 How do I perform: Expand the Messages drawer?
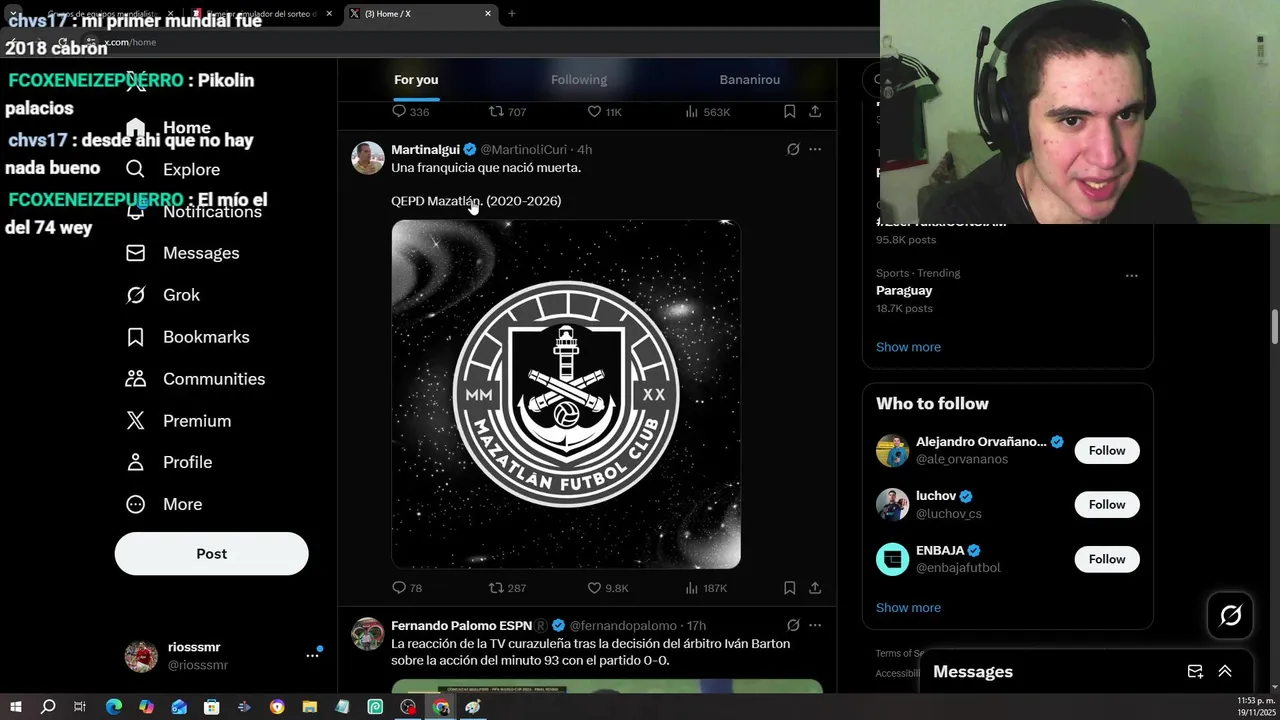click(1225, 672)
